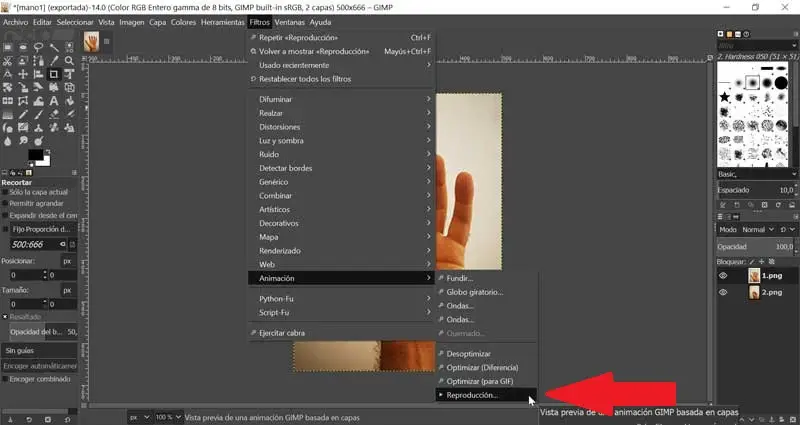Click delete brush icon below brushes
The width and height of the screenshot is (800, 425).
tap(764, 205)
